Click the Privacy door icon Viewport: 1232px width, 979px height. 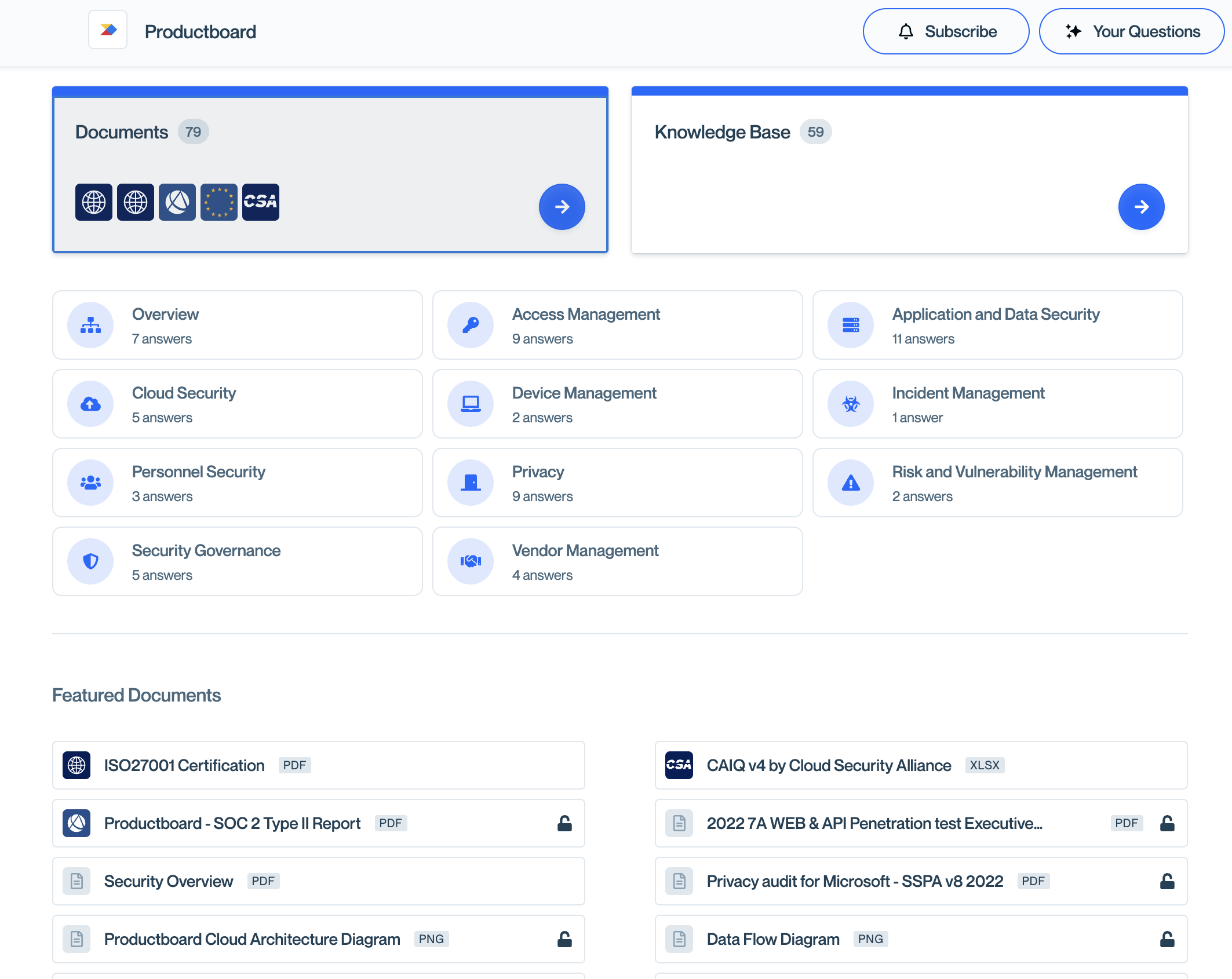[471, 483]
